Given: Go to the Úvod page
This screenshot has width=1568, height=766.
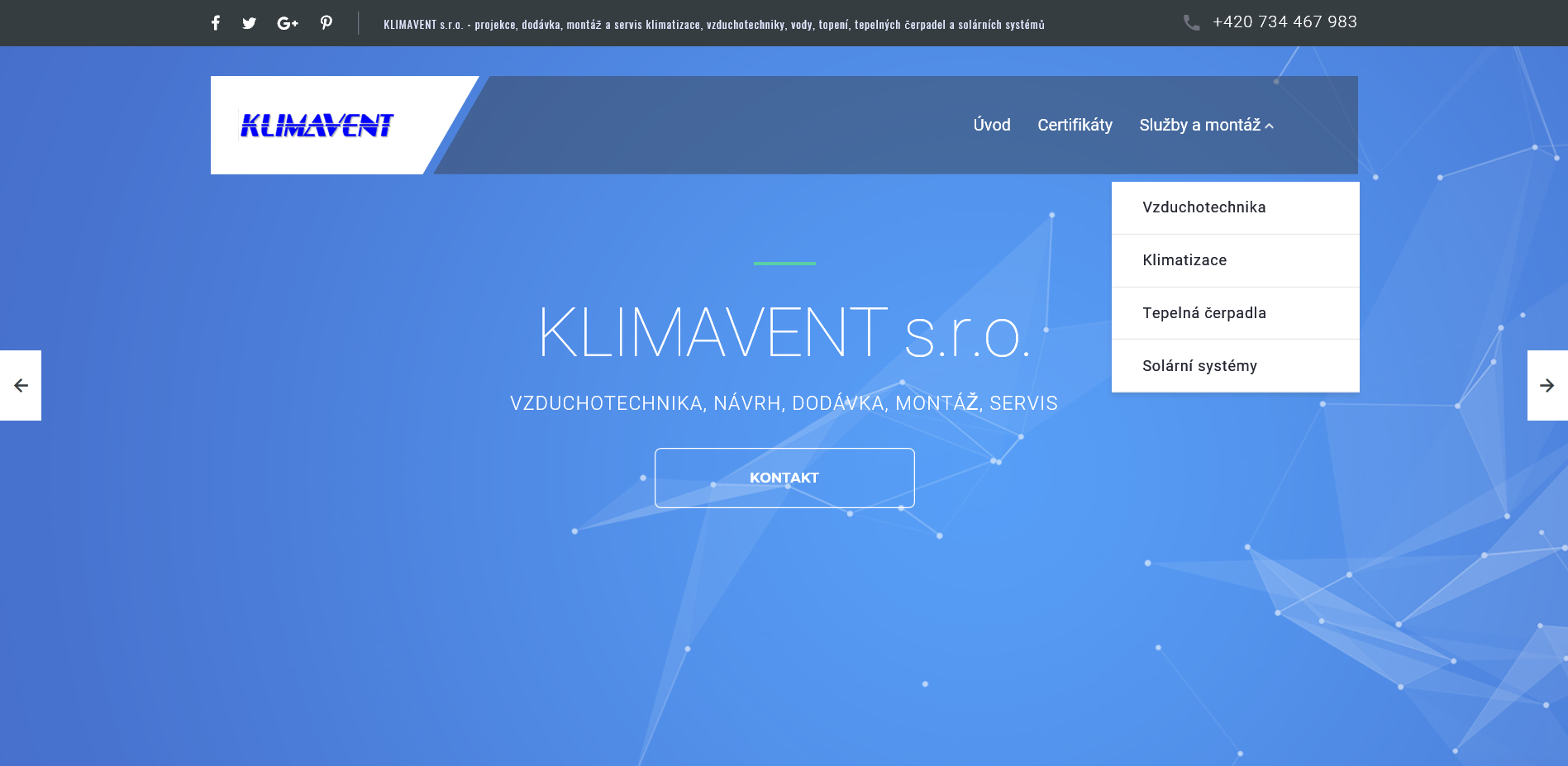Looking at the screenshot, I should point(992,125).
